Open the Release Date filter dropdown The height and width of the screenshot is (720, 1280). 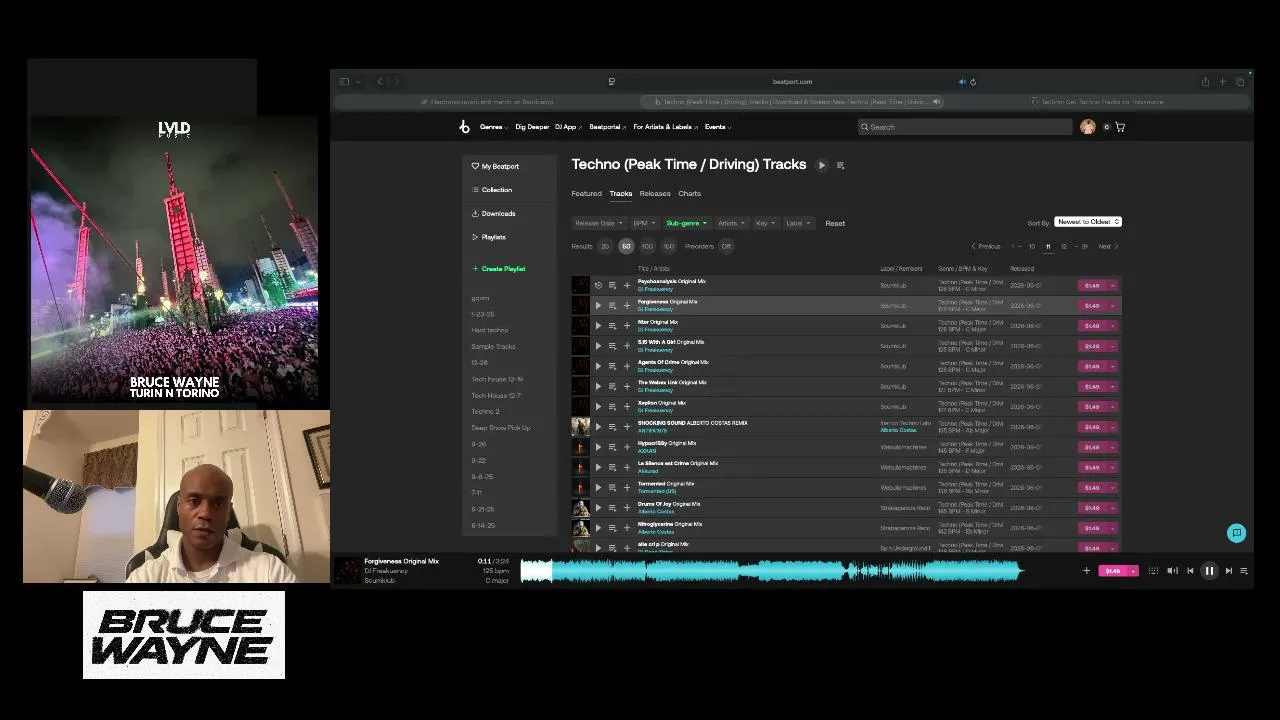598,223
